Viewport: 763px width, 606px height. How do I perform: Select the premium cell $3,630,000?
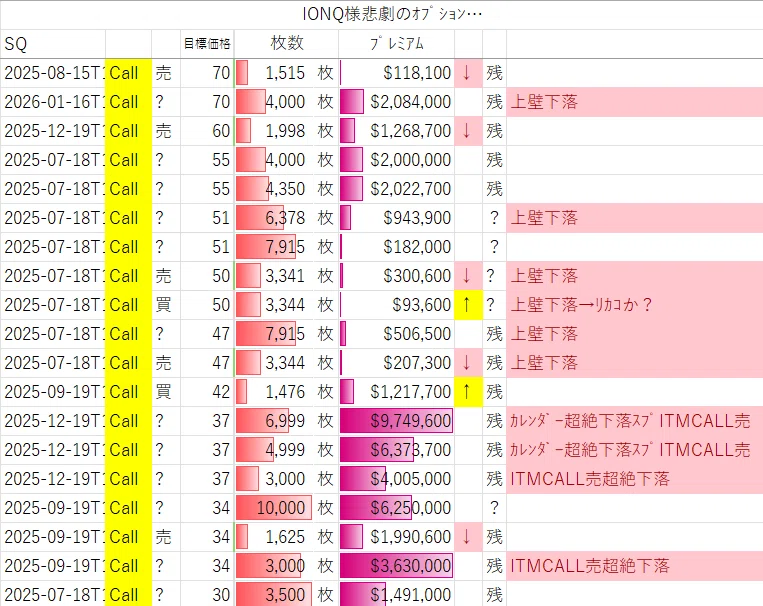(397, 566)
